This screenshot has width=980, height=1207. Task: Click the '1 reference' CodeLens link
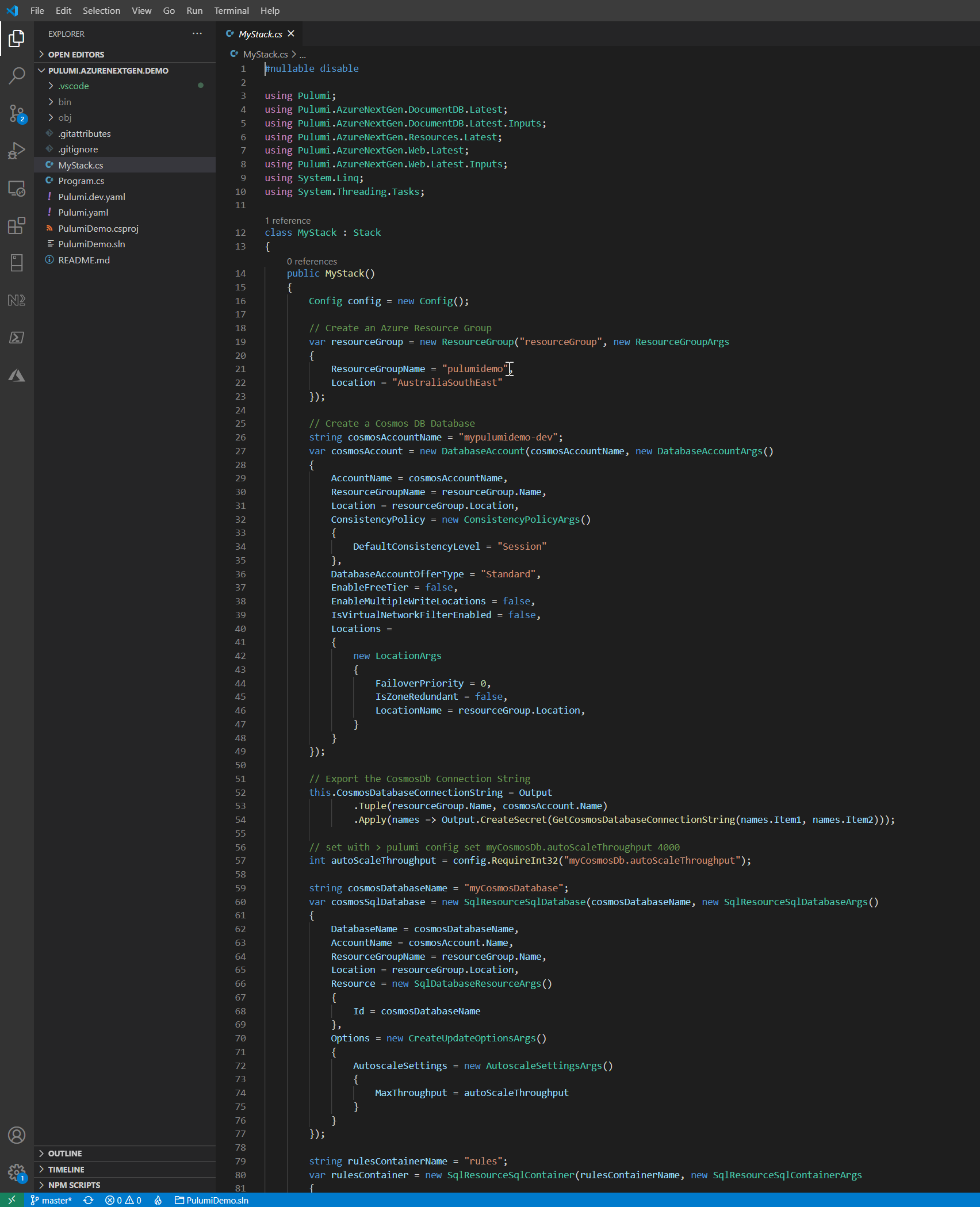tap(288, 221)
